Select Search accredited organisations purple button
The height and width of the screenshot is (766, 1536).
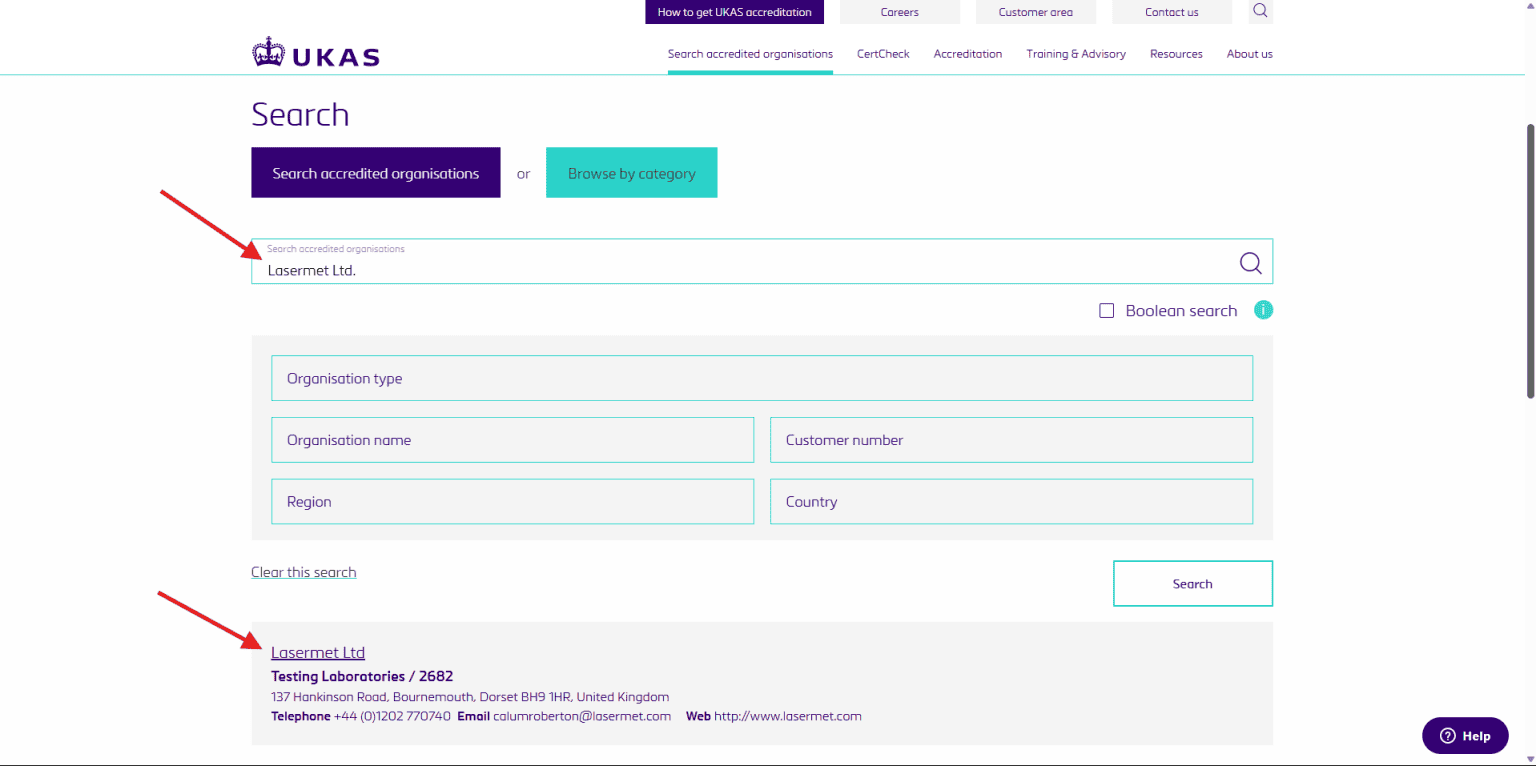(x=376, y=173)
